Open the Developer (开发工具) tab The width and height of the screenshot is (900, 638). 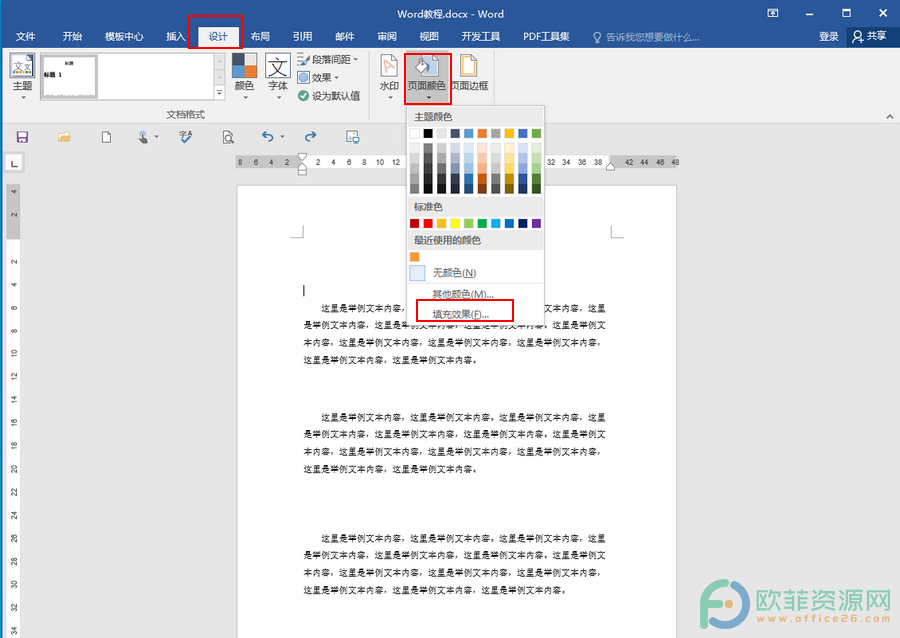tap(480, 37)
